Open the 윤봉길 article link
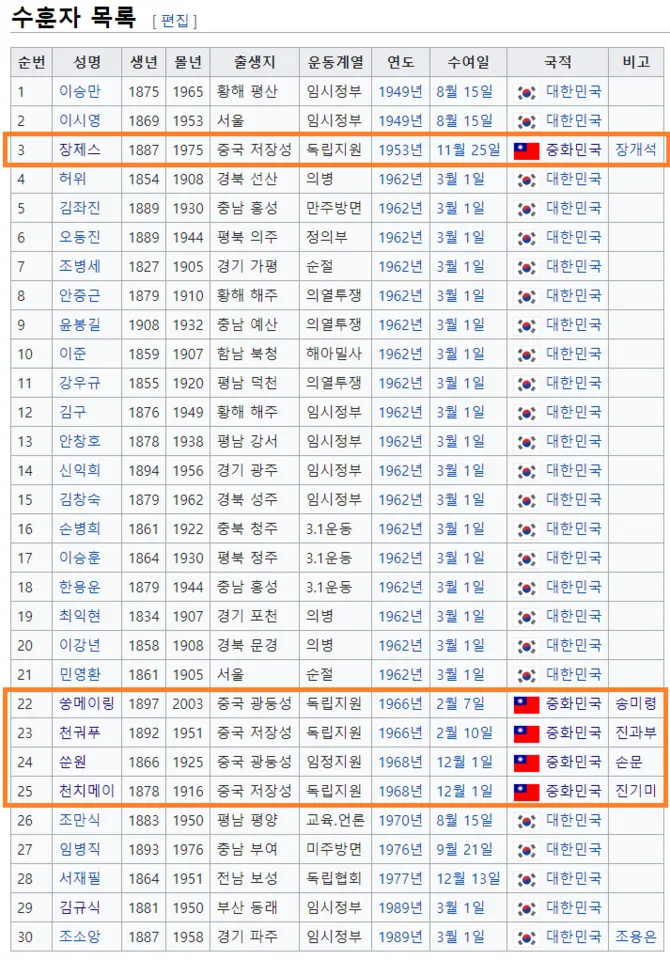The height and width of the screenshot is (960, 670). (x=79, y=325)
